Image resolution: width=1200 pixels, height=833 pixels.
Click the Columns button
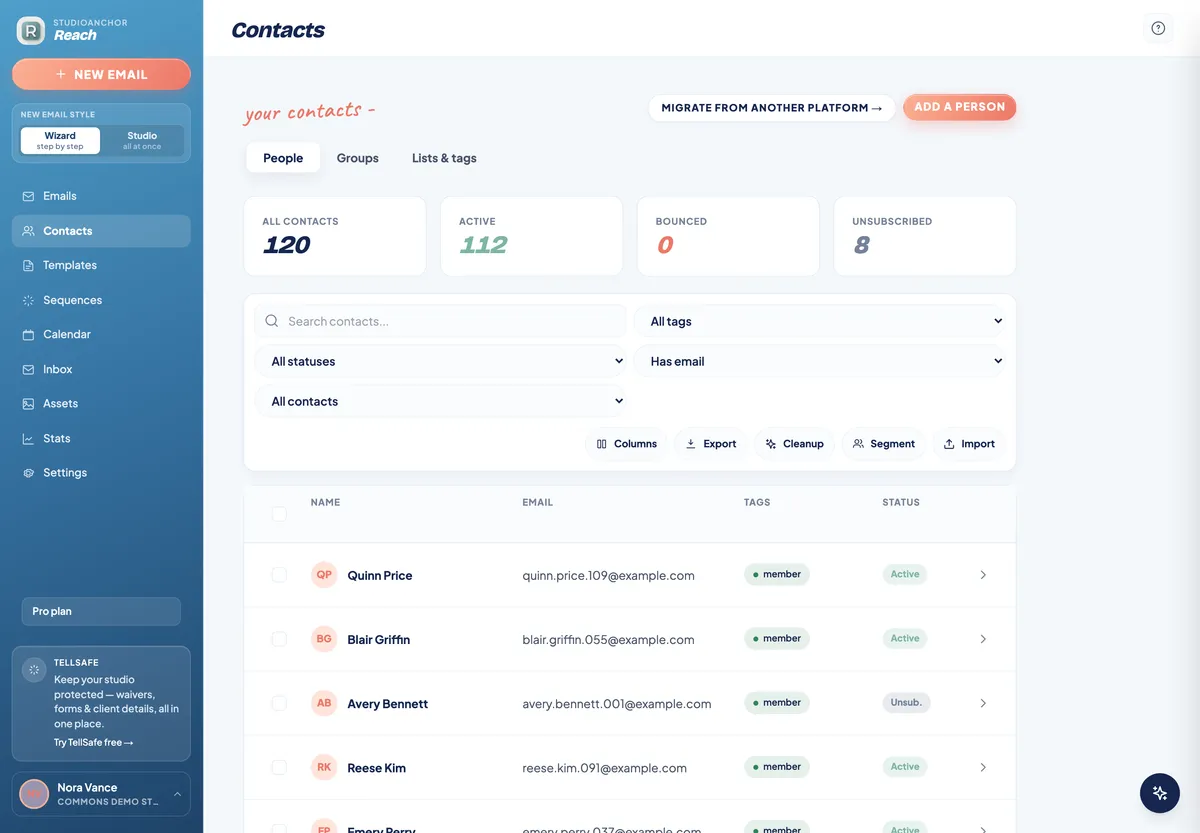[x=626, y=444]
